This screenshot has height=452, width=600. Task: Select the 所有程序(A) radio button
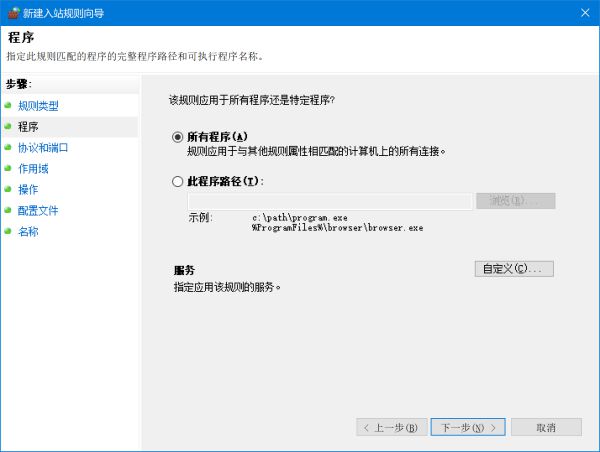(x=178, y=137)
